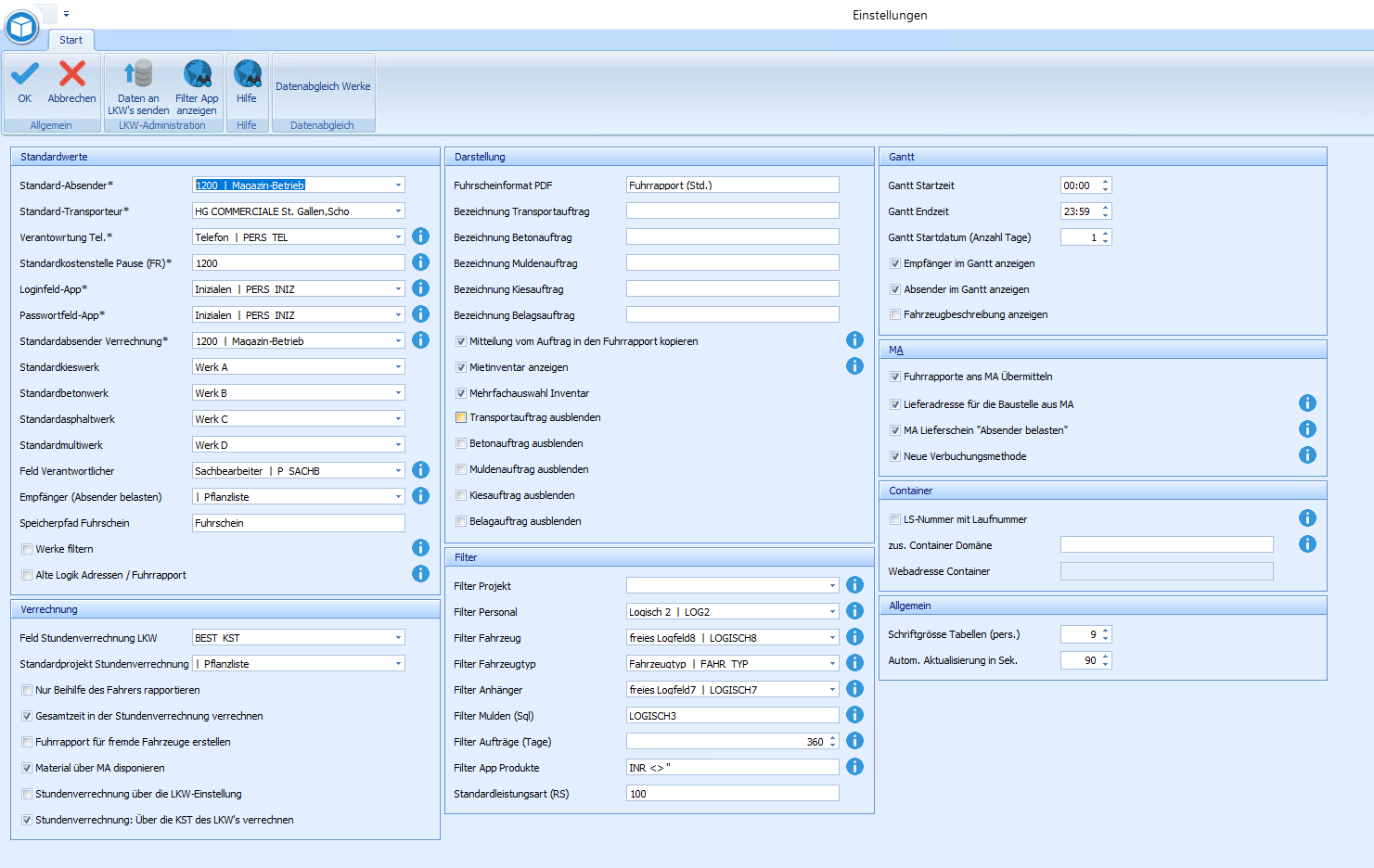Show info for Loginfeld-App field
1374x868 pixels.
(x=421, y=288)
